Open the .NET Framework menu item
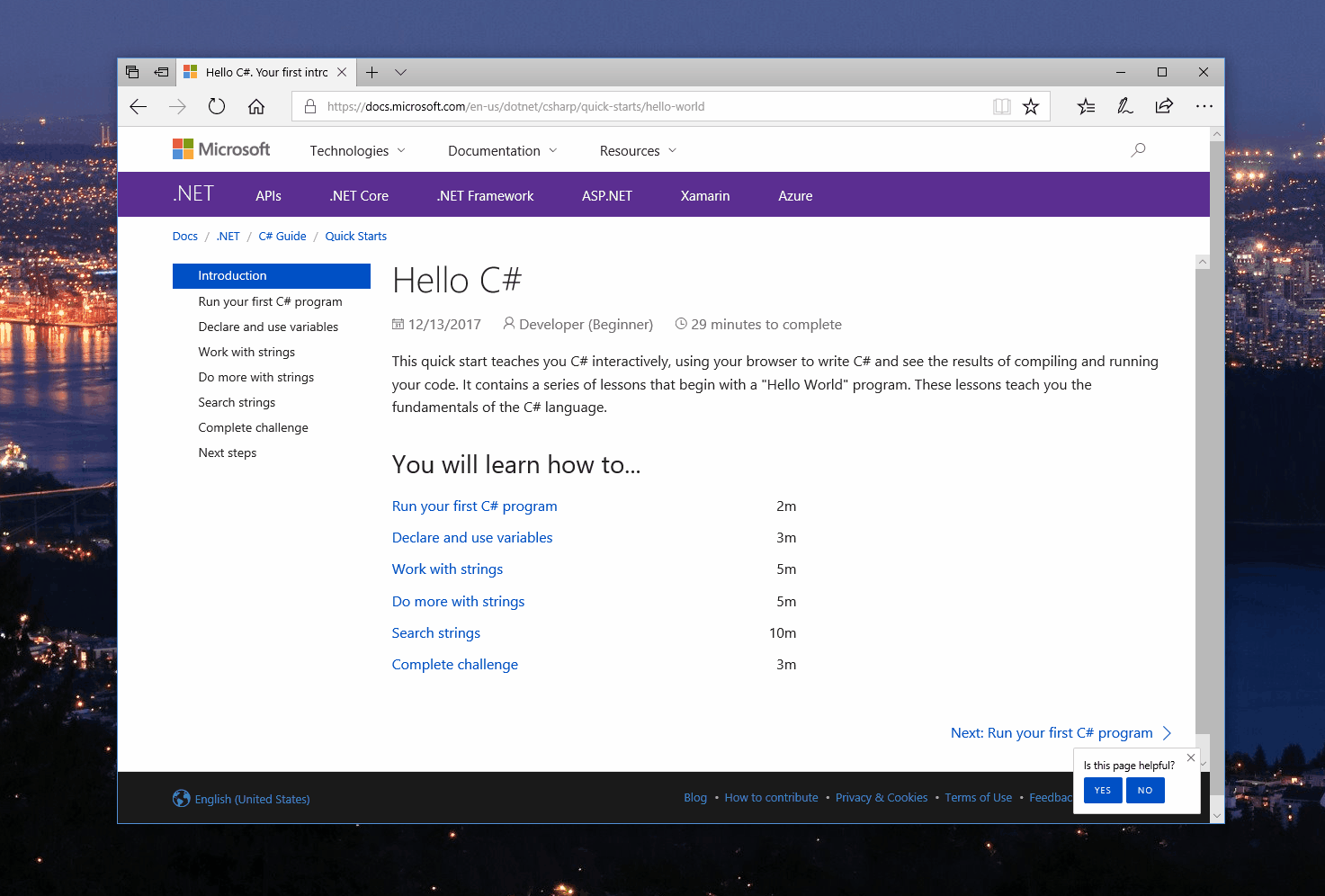The image size is (1325, 896). (485, 196)
